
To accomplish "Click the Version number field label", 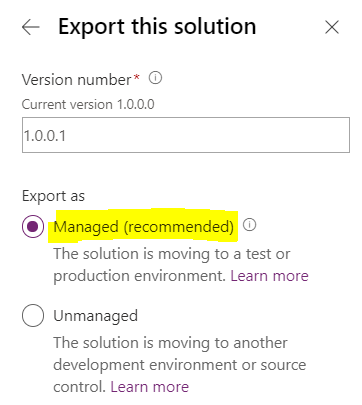I will pyautogui.click(x=76, y=80).
